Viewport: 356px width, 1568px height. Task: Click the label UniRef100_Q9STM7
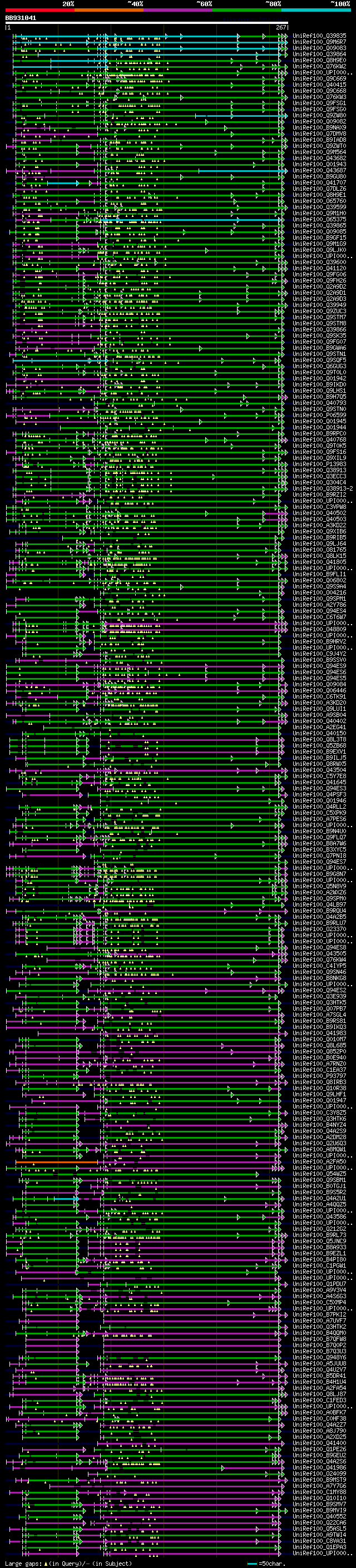[319, 317]
